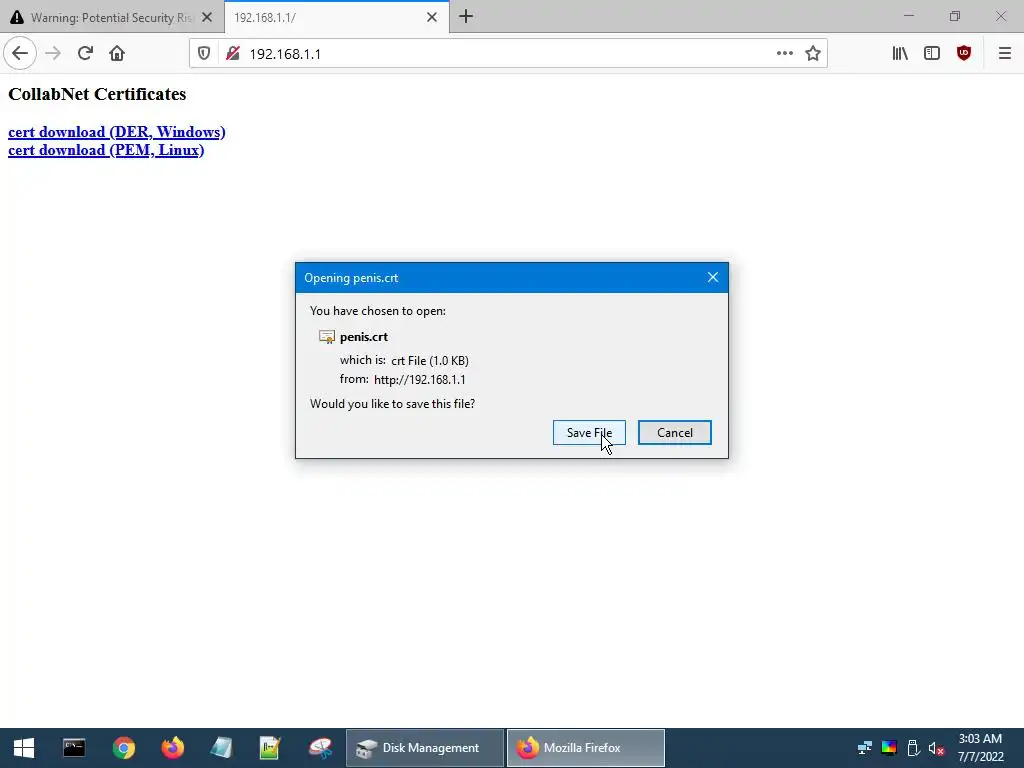Open the network tray icon
Image resolution: width=1024 pixels, height=768 pixels.
865,748
